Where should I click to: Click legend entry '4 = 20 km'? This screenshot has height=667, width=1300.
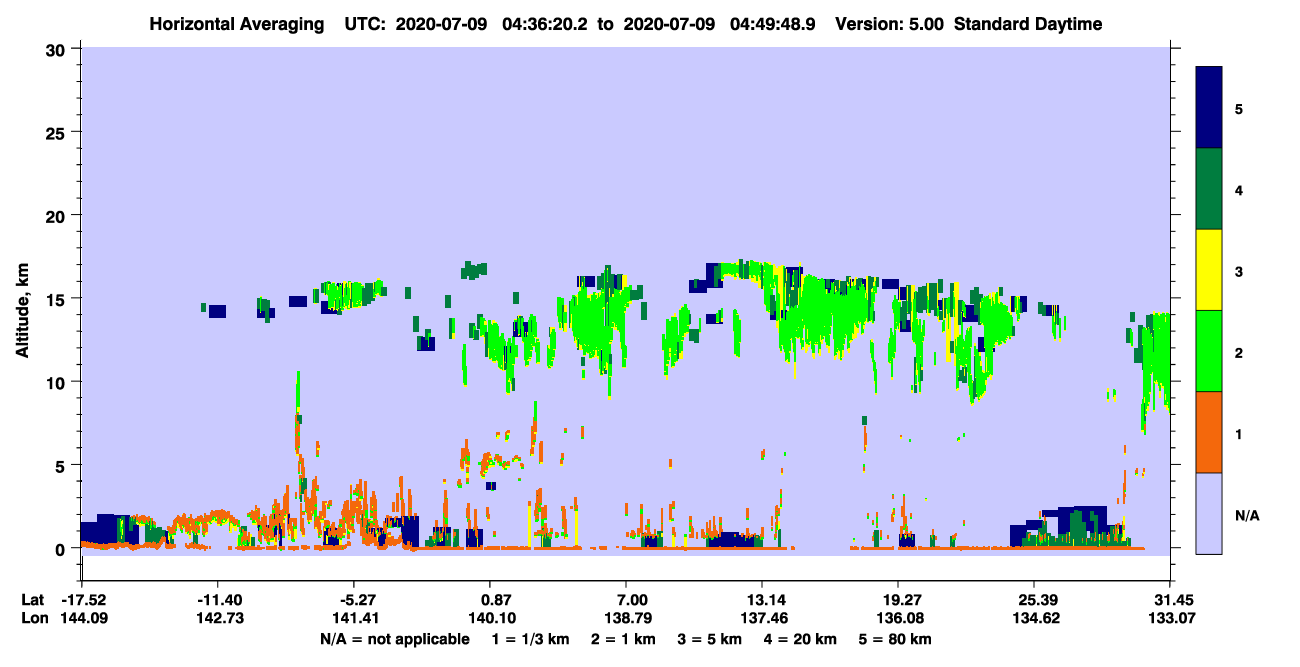click(802, 639)
